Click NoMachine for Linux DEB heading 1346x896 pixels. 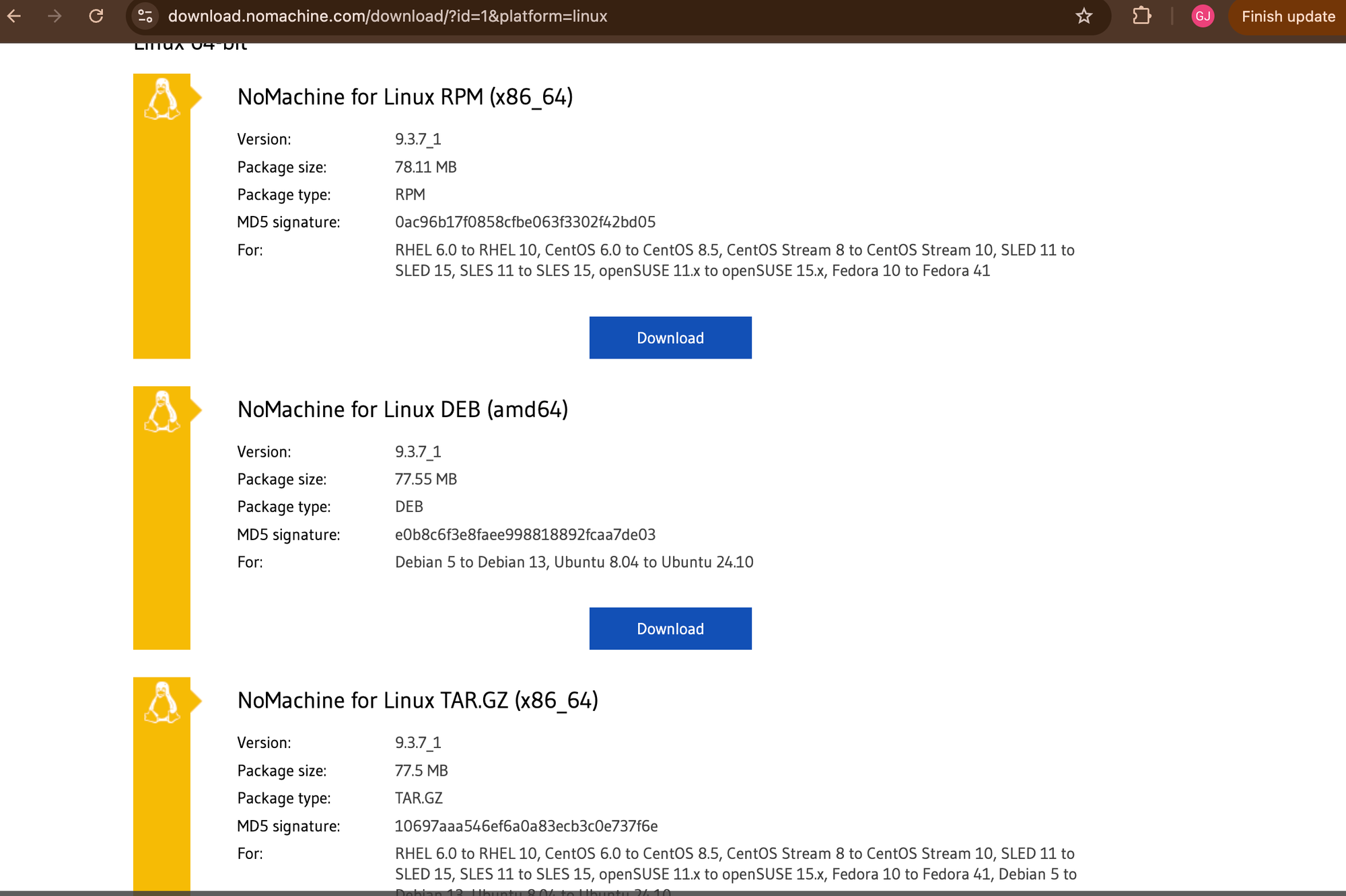(x=402, y=410)
